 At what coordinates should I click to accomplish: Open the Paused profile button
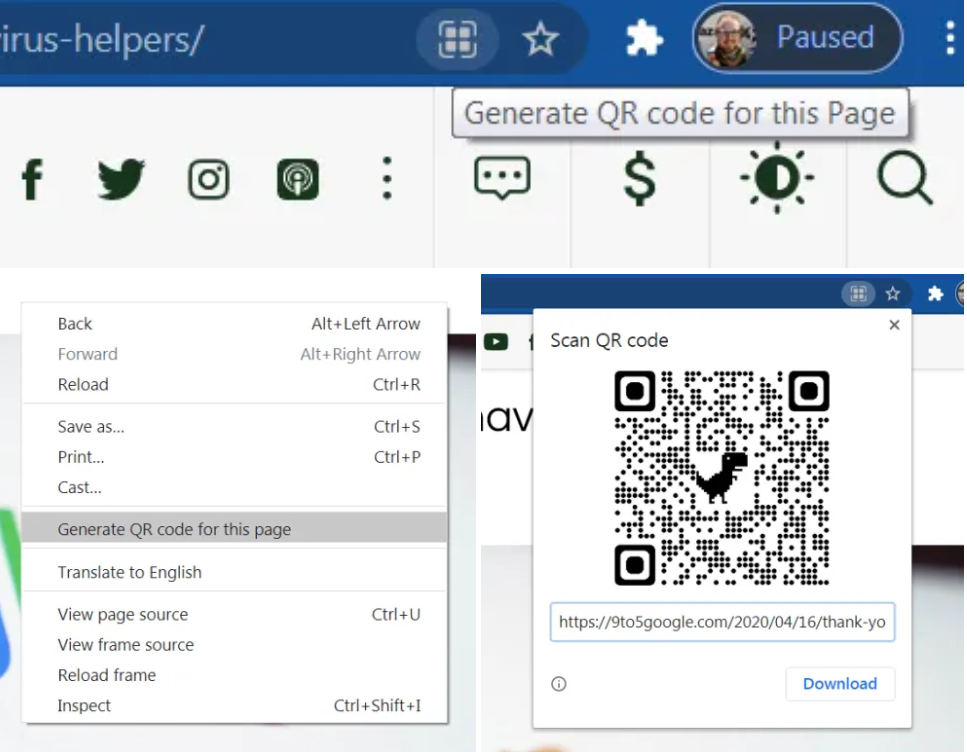point(797,38)
